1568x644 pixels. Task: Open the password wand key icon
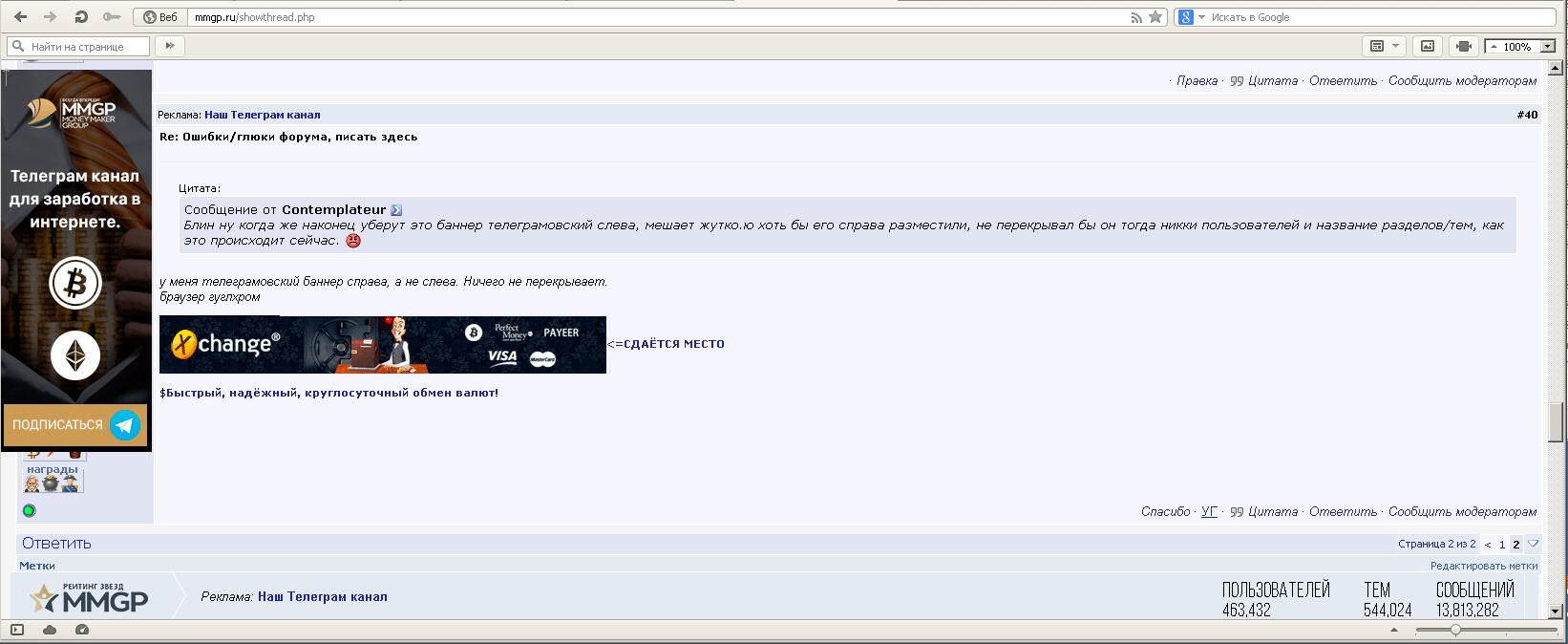pos(112,16)
